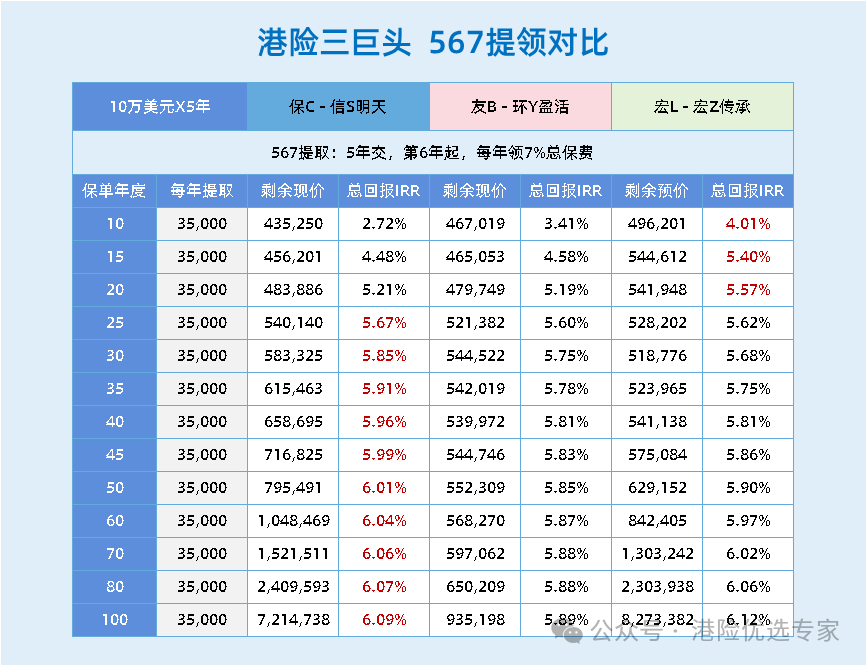Select policy year 100 row label

114,620
